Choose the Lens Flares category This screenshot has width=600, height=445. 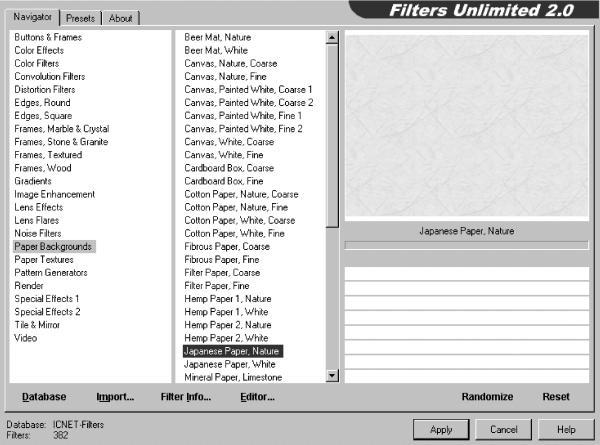pos(37,220)
